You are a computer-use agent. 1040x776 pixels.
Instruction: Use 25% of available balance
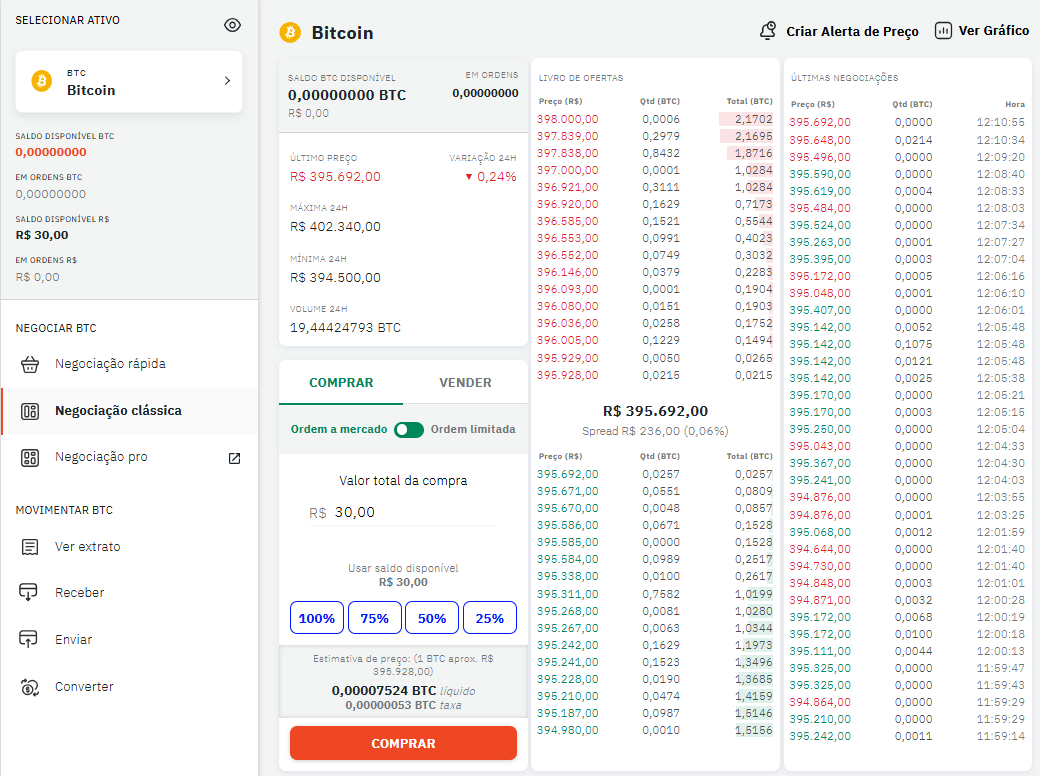click(489, 617)
